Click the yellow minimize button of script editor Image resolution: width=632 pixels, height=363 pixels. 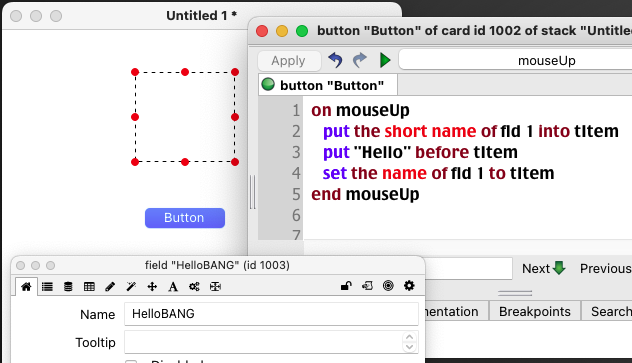click(x=282, y=31)
